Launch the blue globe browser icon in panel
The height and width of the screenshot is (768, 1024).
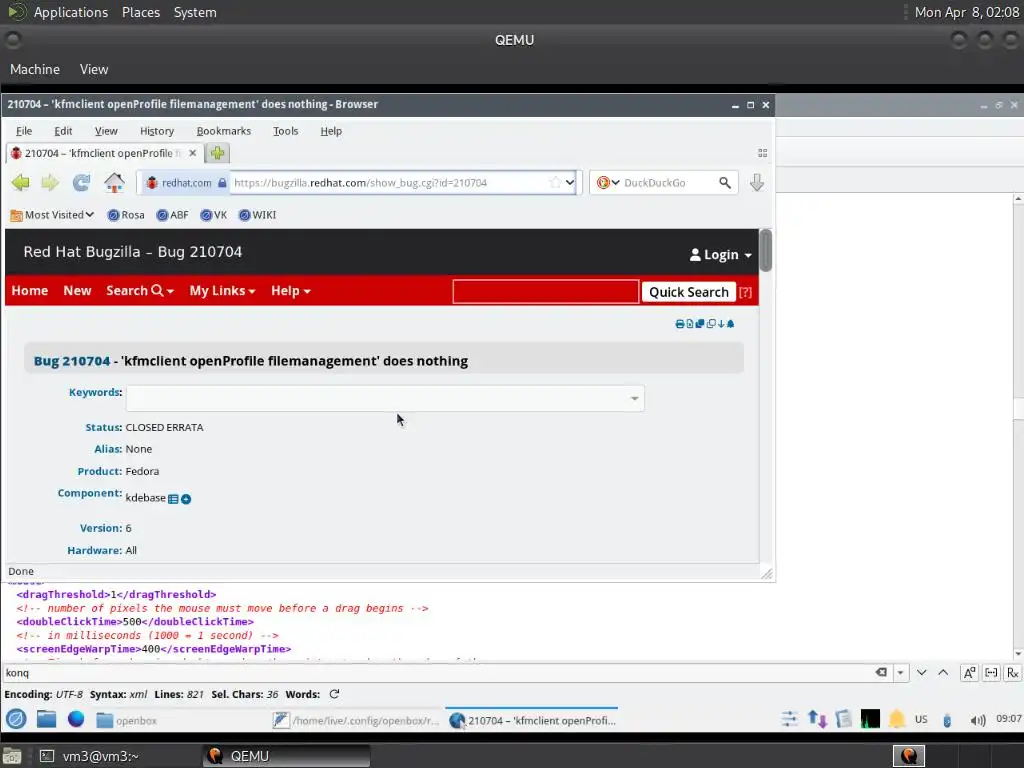pyautogui.click(x=76, y=719)
